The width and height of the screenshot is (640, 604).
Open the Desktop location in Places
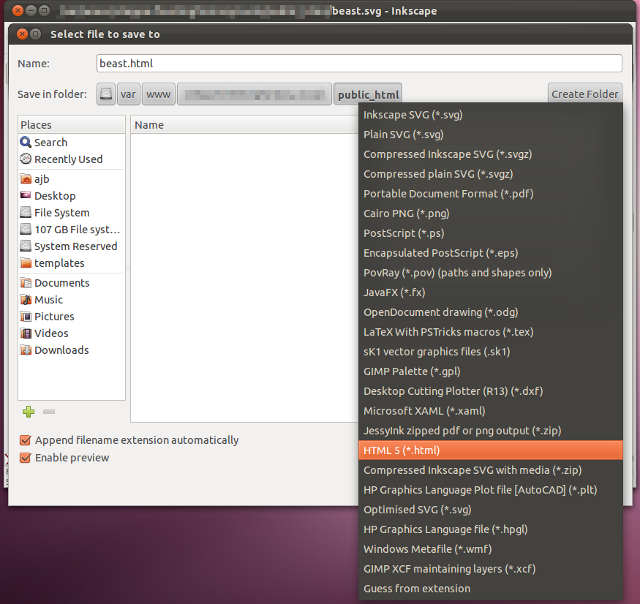[x=54, y=196]
